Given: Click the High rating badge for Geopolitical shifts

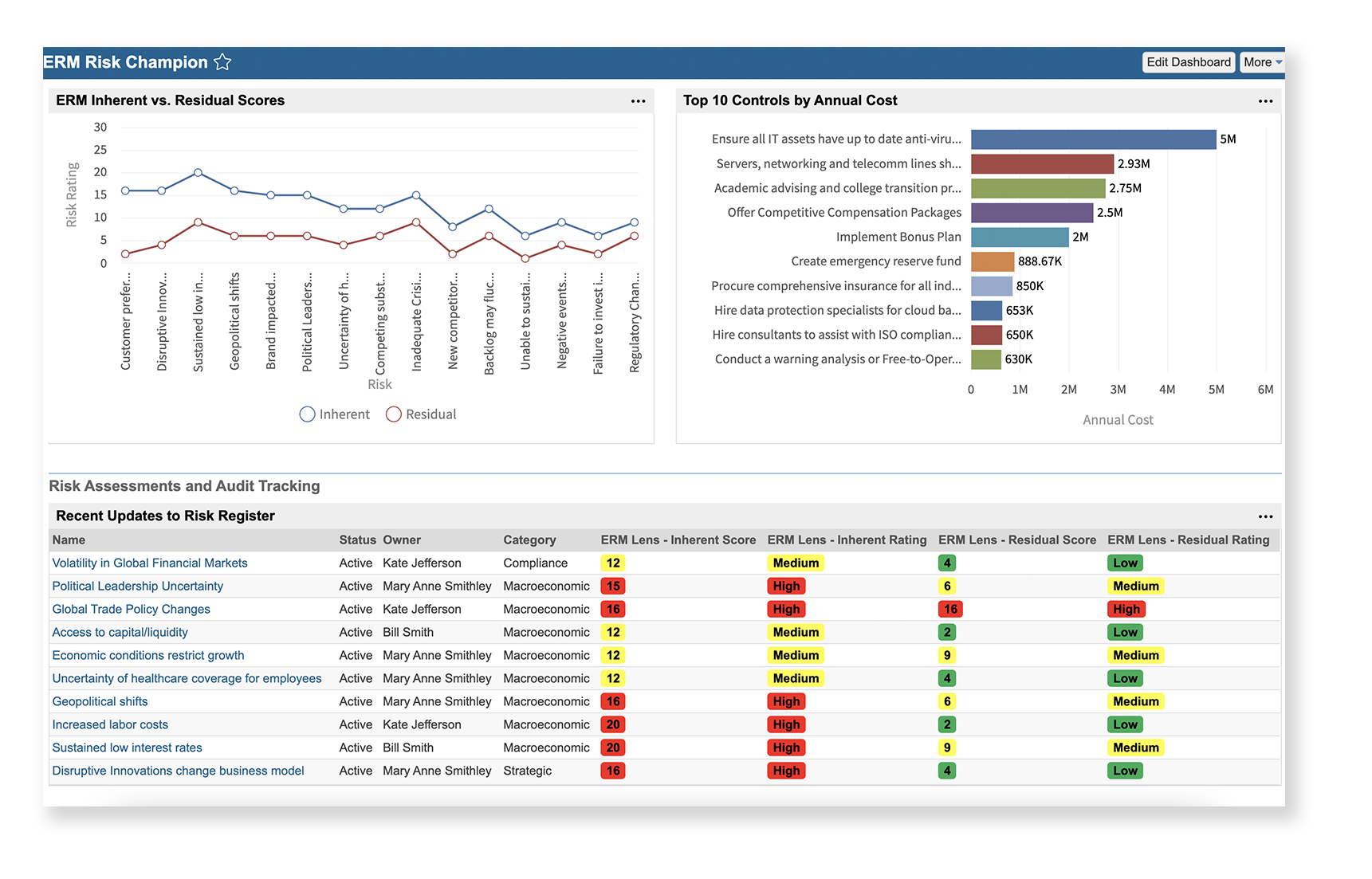Looking at the screenshot, I should 786,701.
